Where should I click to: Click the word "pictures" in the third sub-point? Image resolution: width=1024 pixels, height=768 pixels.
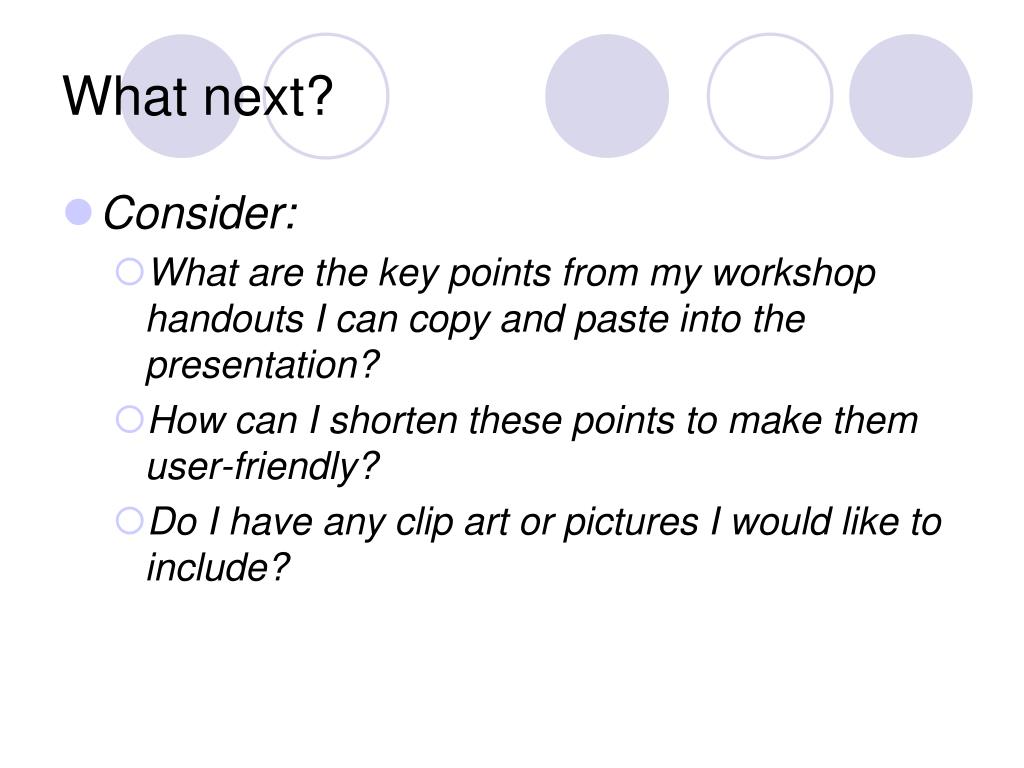tap(630, 522)
